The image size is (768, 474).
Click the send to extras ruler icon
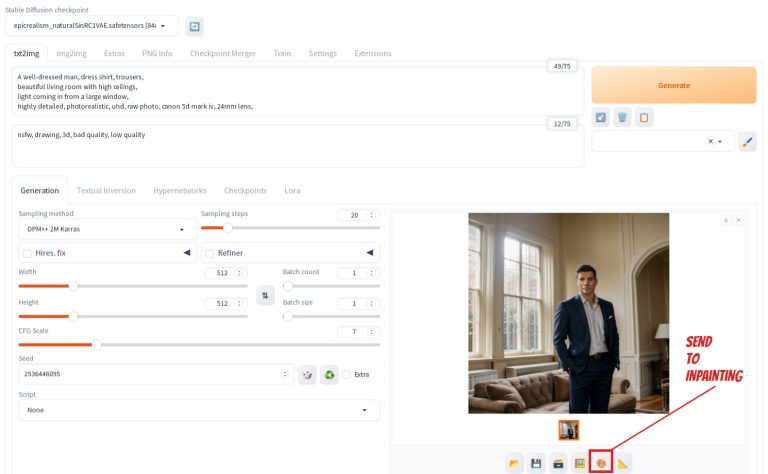point(623,462)
